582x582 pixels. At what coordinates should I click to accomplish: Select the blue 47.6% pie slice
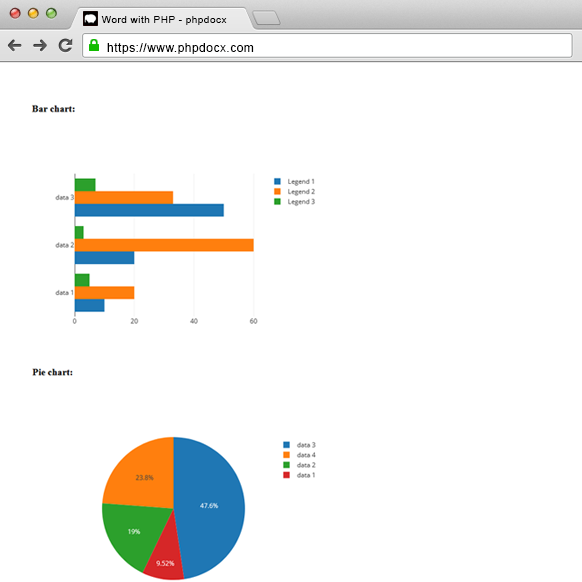pos(209,506)
